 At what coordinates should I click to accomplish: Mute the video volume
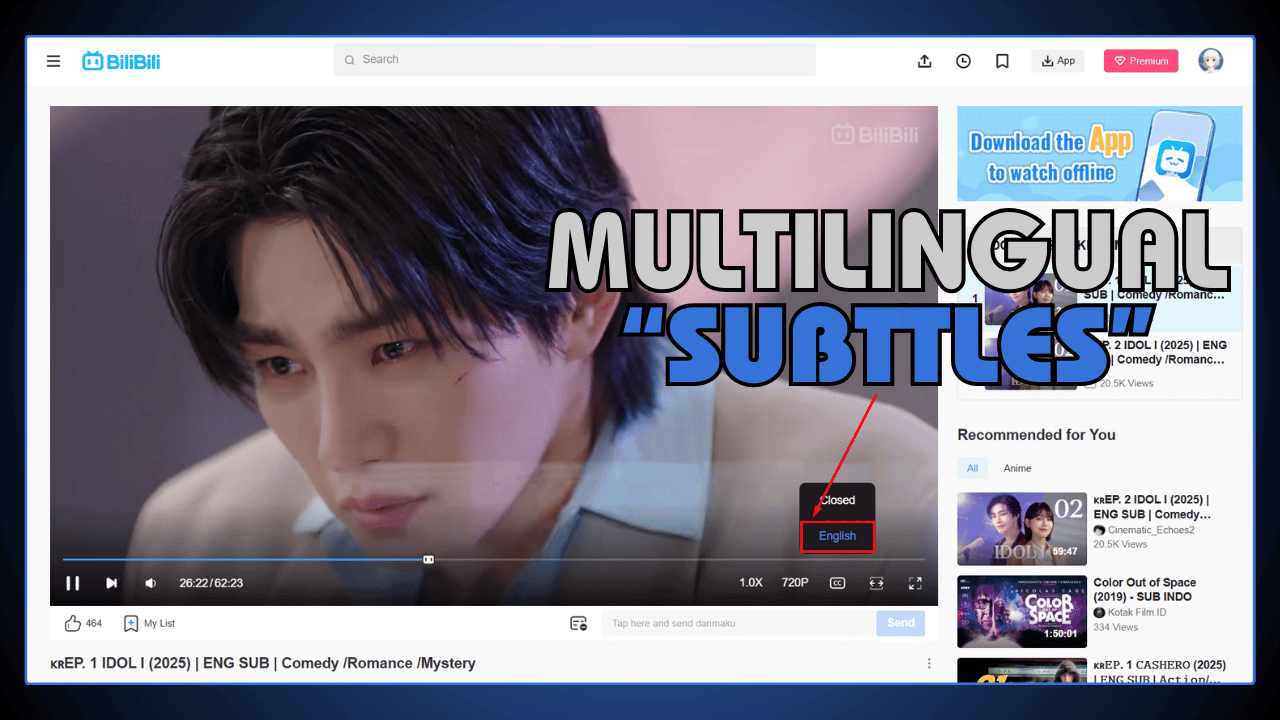point(150,583)
